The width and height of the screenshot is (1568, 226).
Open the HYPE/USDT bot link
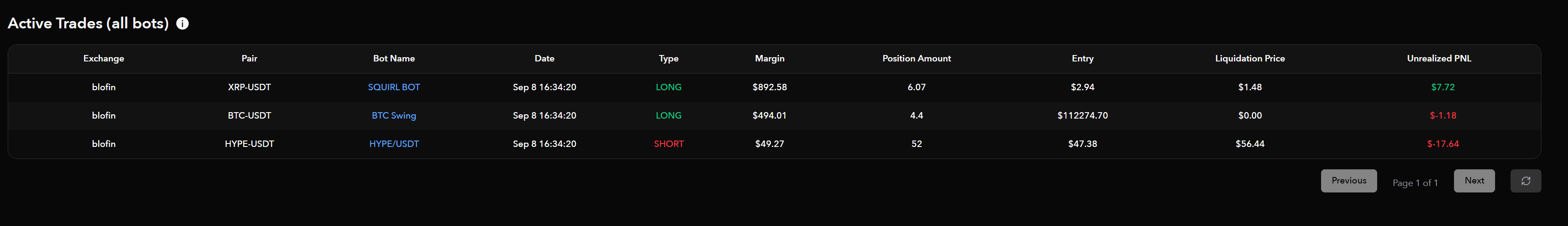point(394,144)
